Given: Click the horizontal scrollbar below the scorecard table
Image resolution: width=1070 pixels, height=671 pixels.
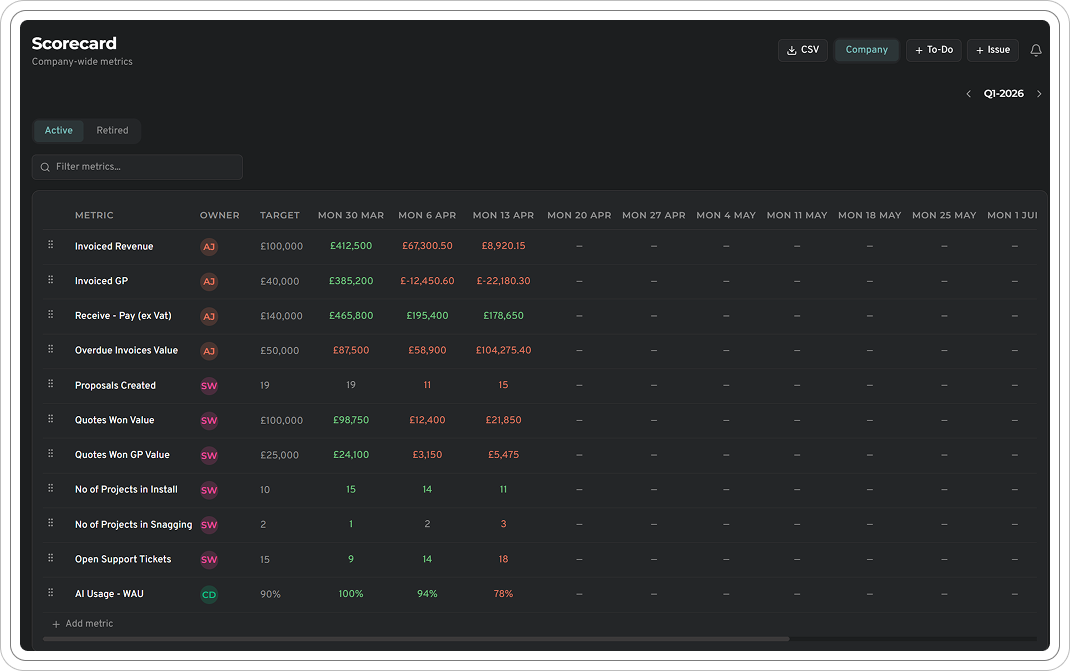Looking at the screenshot, I should (420, 639).
